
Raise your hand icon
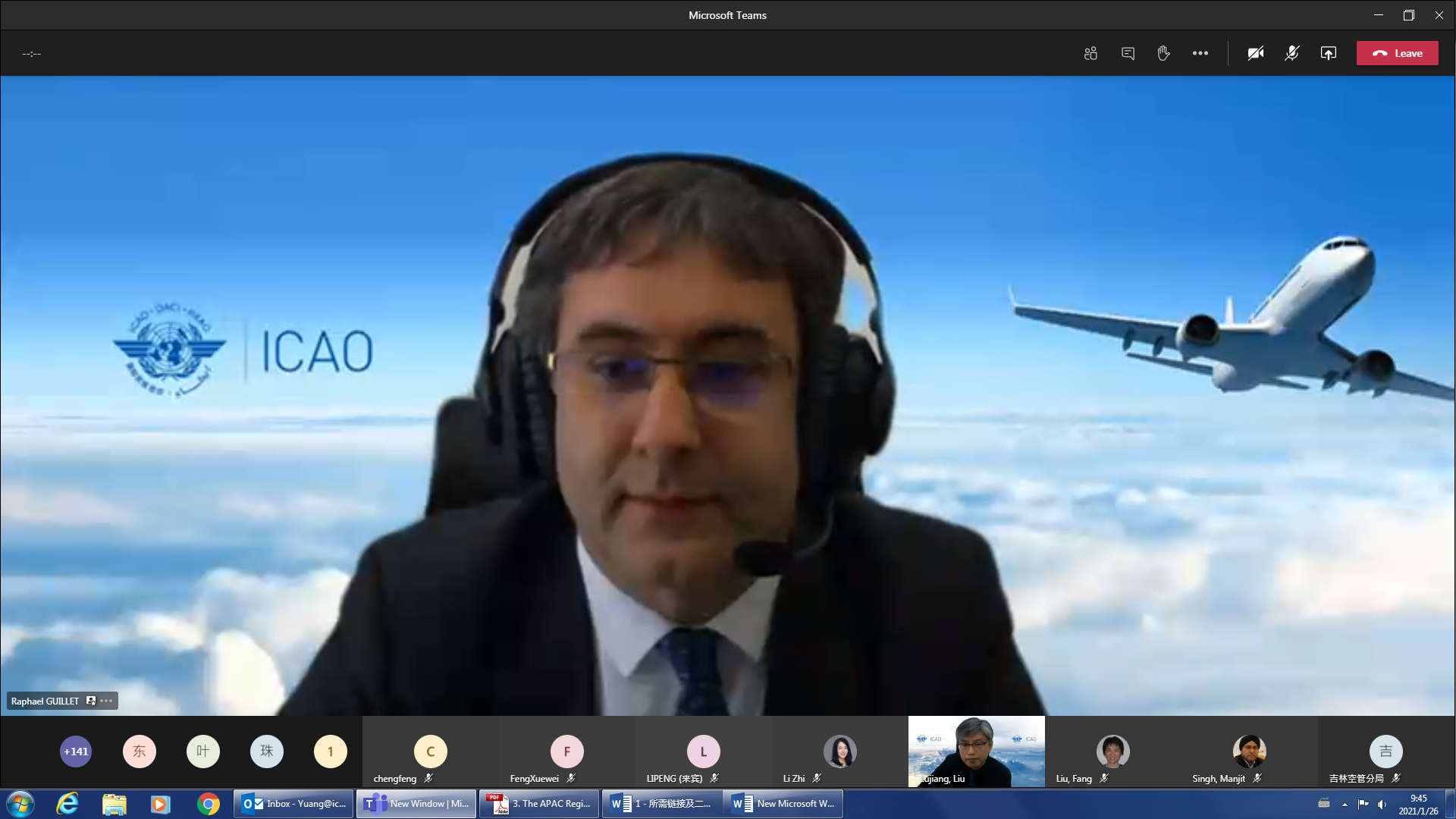[1163, 53]
